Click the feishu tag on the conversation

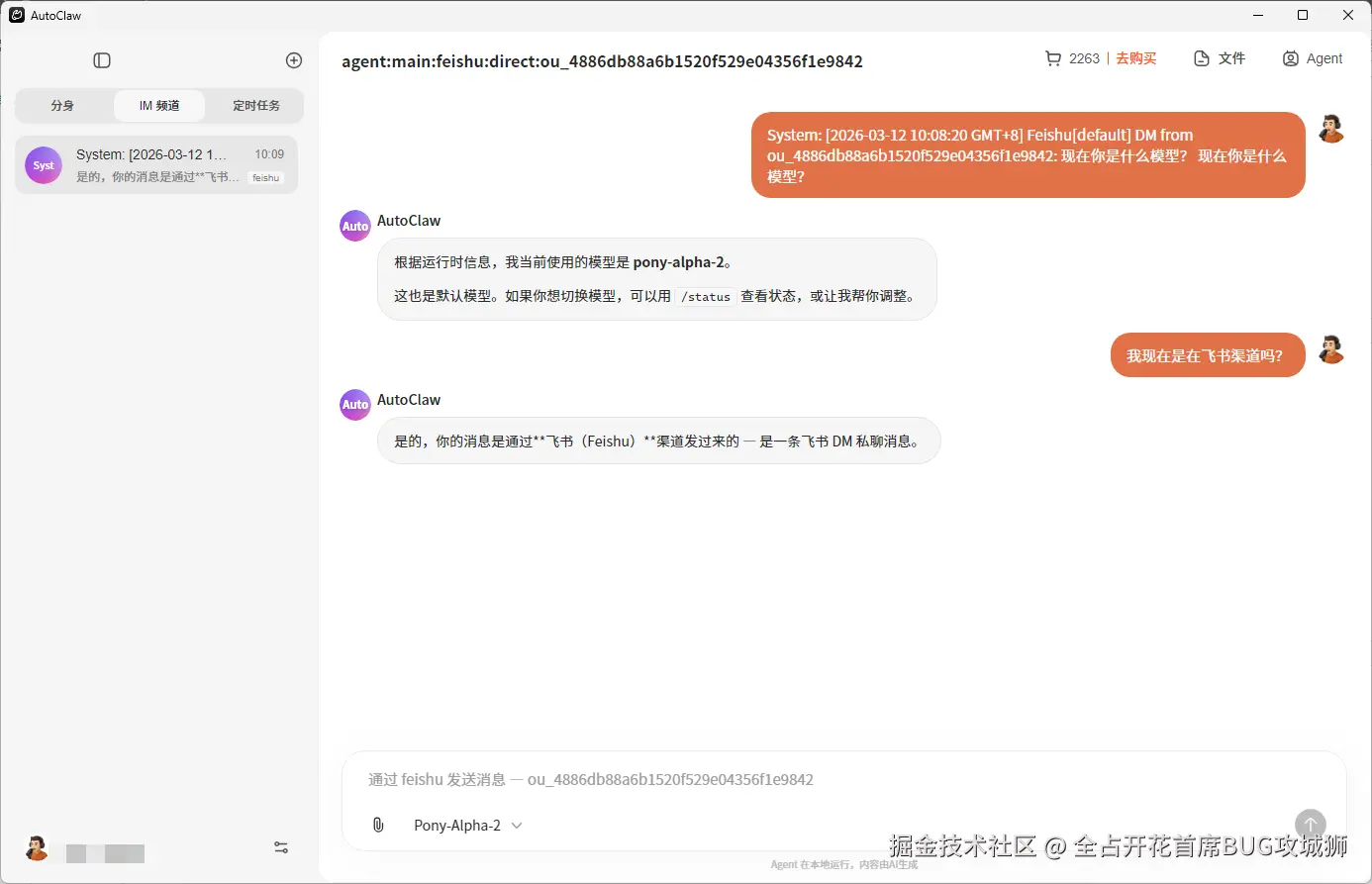point(264,177)
